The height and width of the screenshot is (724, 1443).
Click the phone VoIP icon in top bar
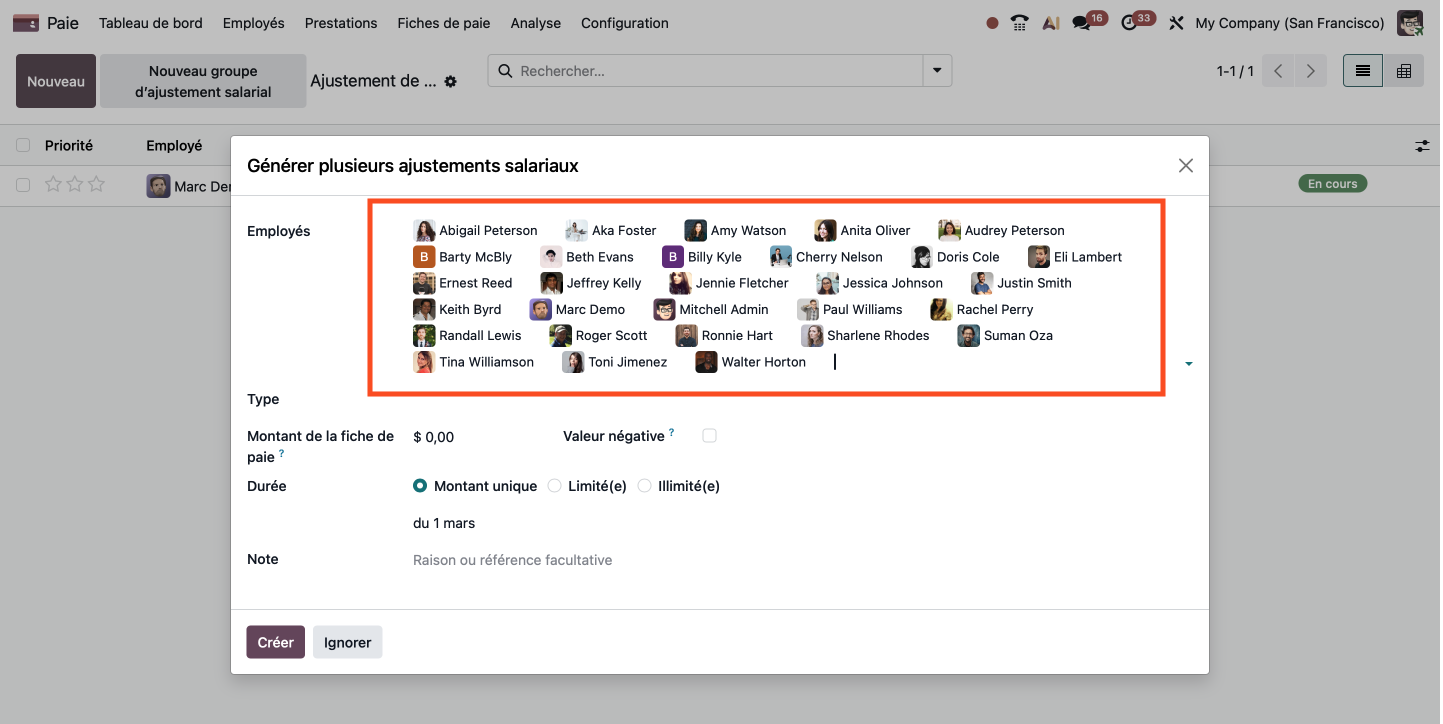1020,23
